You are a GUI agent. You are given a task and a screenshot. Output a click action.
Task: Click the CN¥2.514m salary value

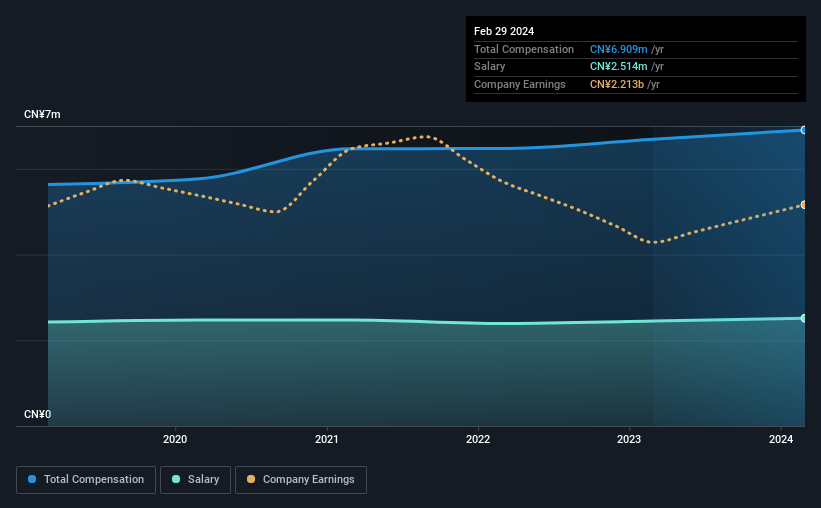(x=618, y=67)
